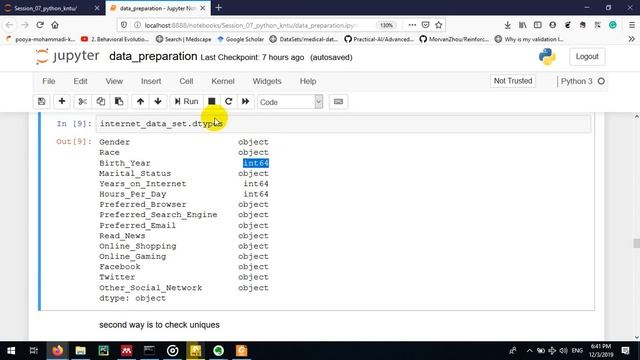Click the ENG language indicator

tap(577, 351)
